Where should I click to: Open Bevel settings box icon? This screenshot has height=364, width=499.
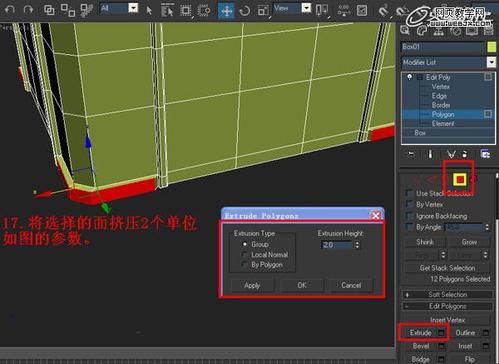tap(441, 346)
